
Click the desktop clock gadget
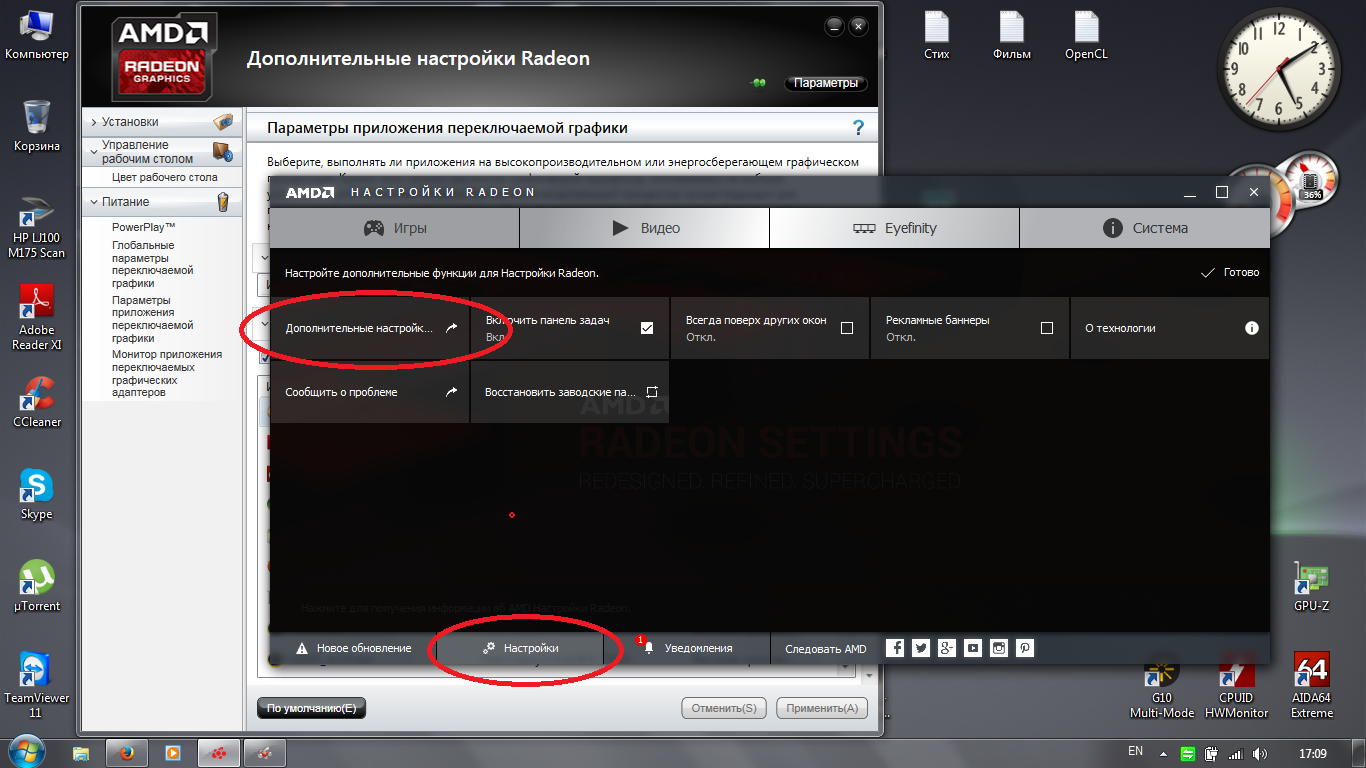point(1280,68)
